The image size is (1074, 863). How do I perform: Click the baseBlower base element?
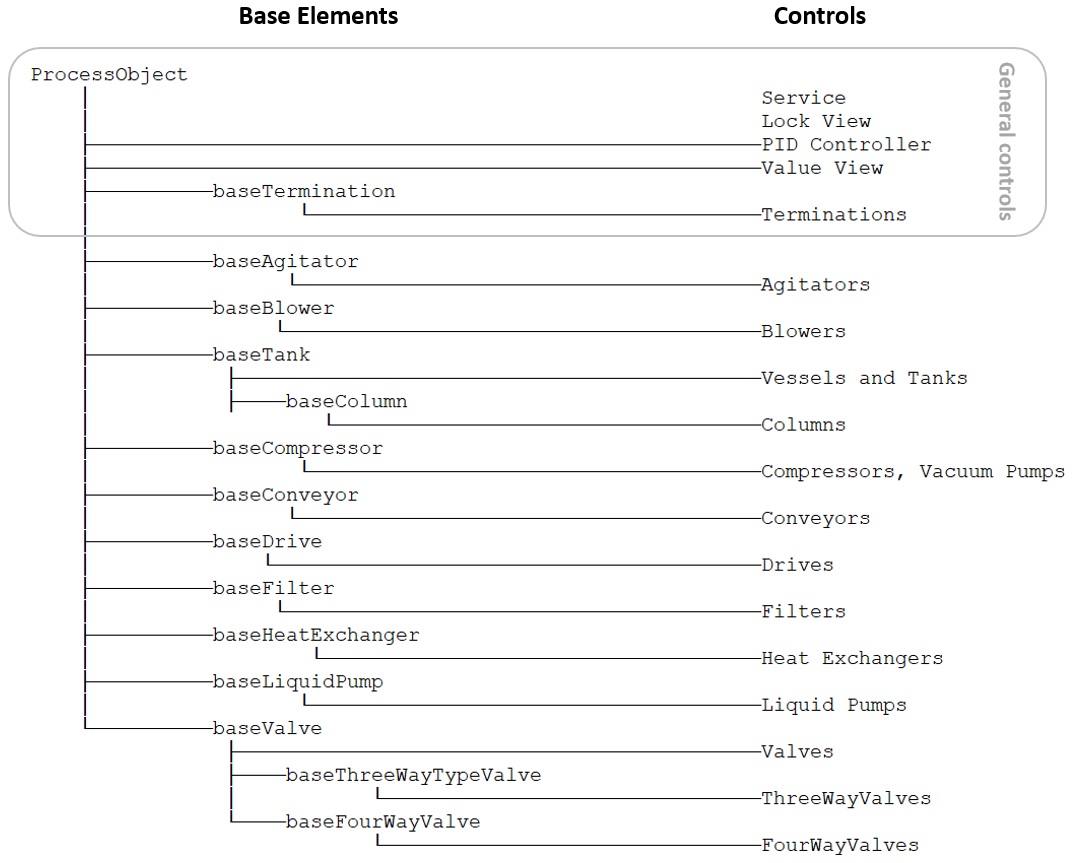click(x=273, y=308)
